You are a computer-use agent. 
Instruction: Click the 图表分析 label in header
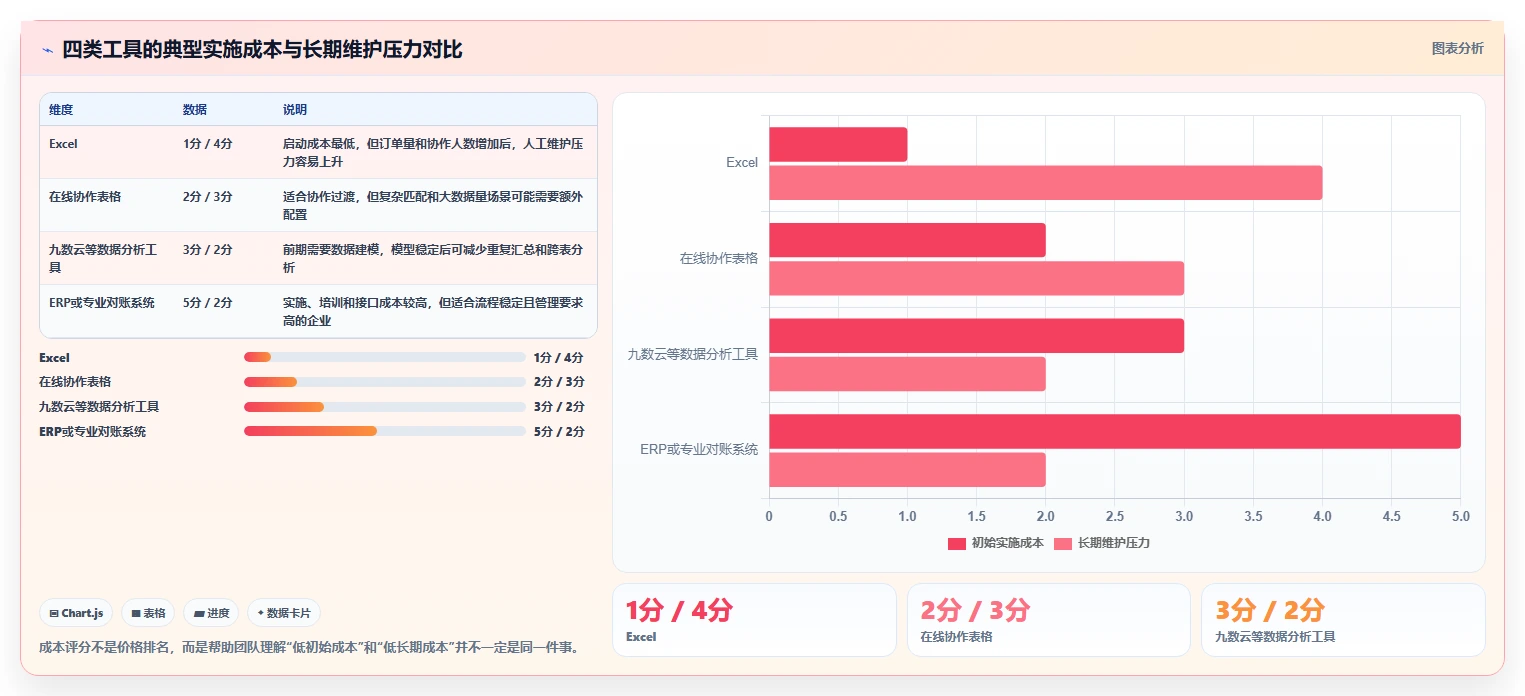point(1457,48)
